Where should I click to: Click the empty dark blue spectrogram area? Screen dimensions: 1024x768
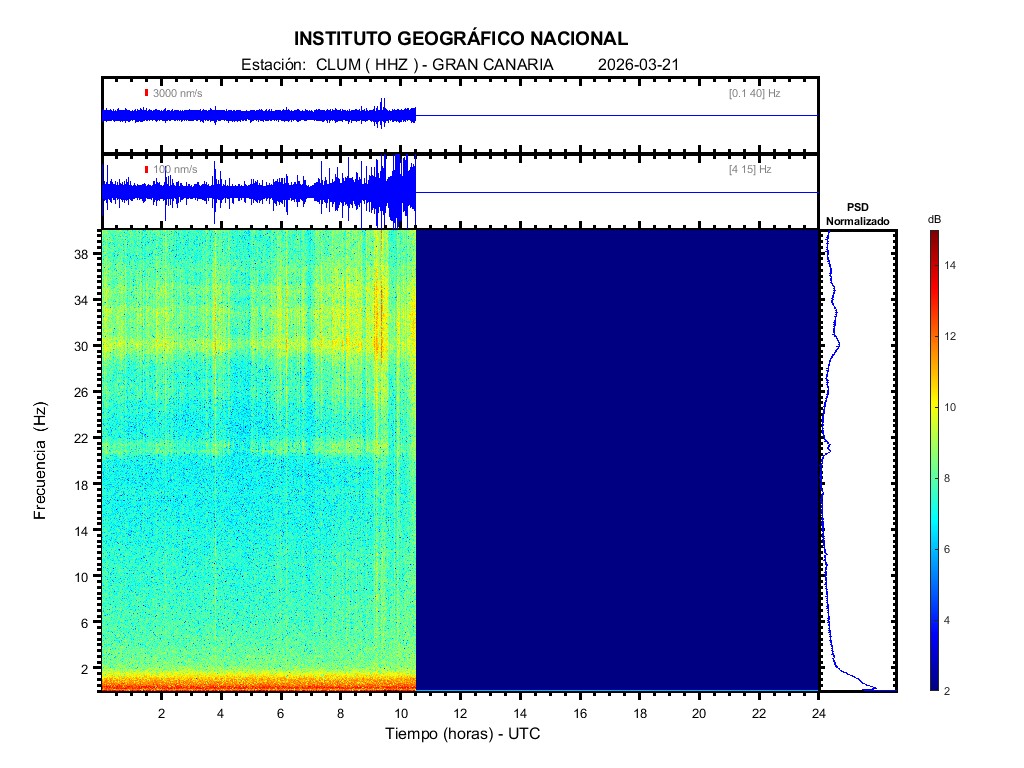click(617, 460)
